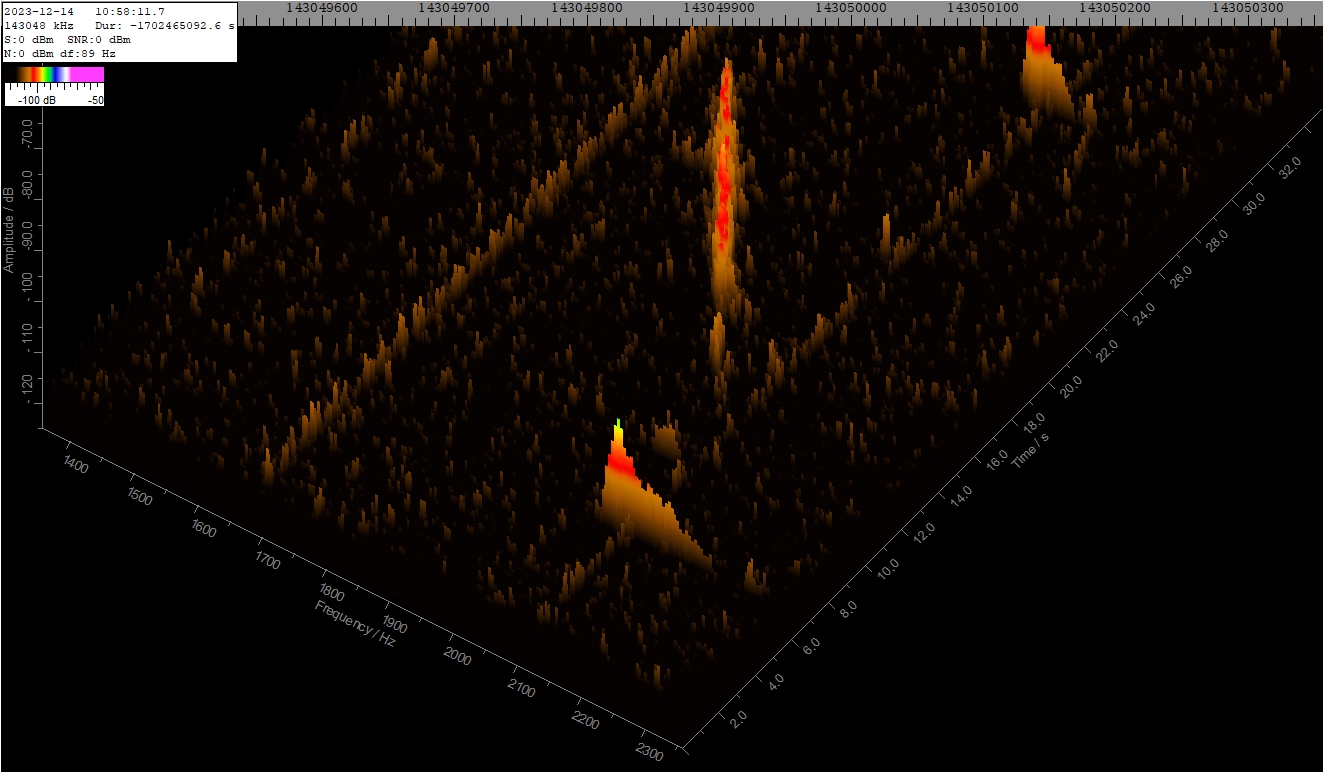1324x773 pixels.
Task: Click the 24.0 time axis label
Action: coord(1146,314)
